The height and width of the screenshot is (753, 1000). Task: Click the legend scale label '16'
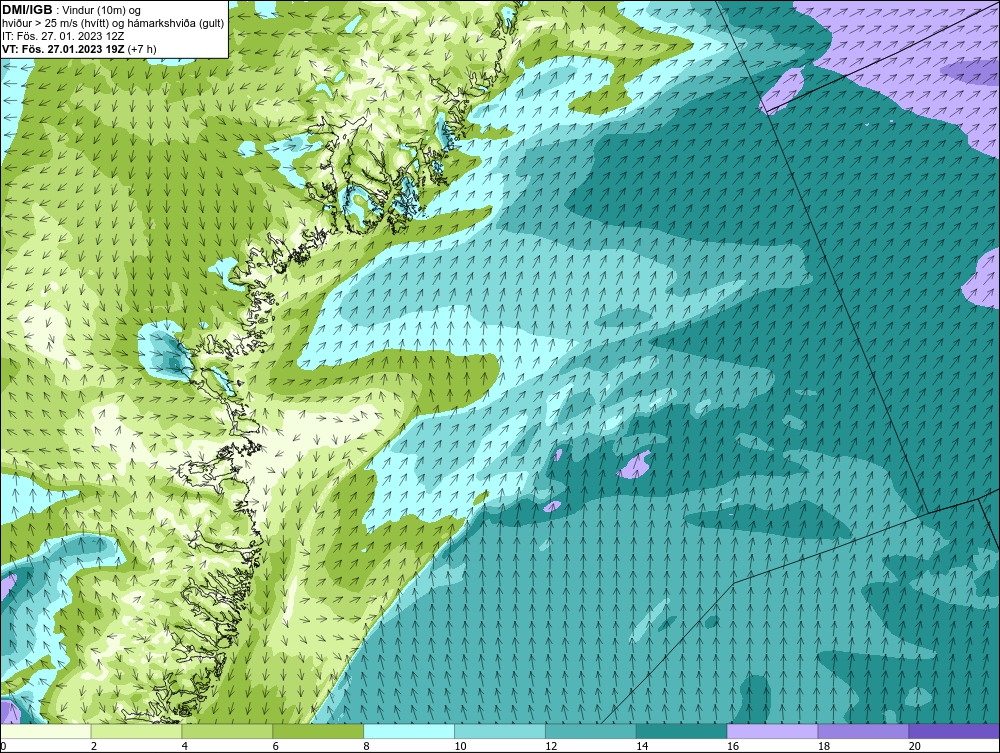pos(733,746)
